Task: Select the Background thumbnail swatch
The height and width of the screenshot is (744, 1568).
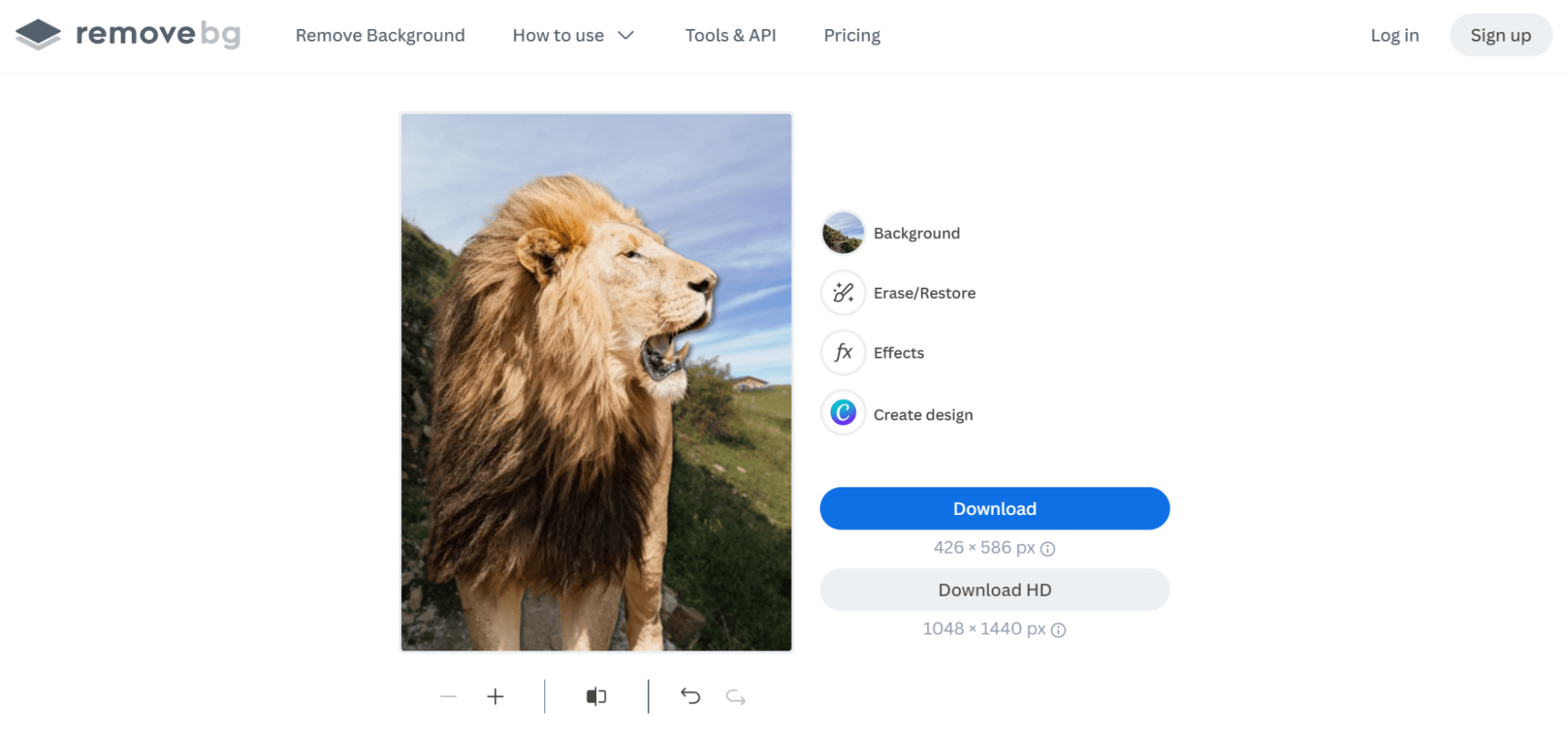Action: (843, 233)
